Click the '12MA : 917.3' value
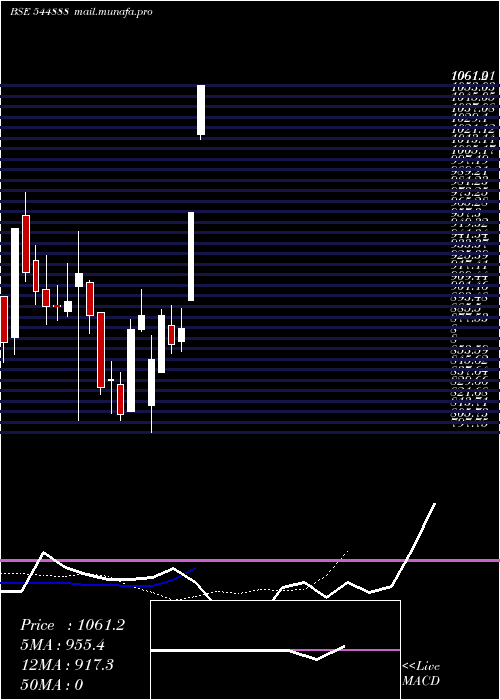This screenshot has width=500, height=700. [x=67, y=665]
